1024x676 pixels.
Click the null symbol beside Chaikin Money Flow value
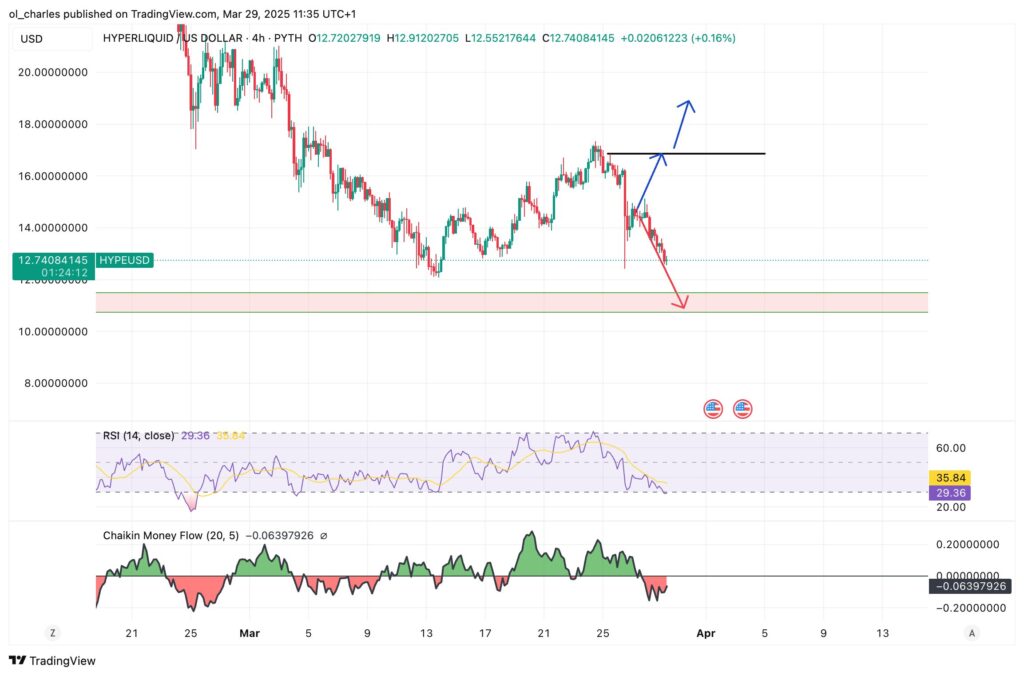(x=323, y=536)
